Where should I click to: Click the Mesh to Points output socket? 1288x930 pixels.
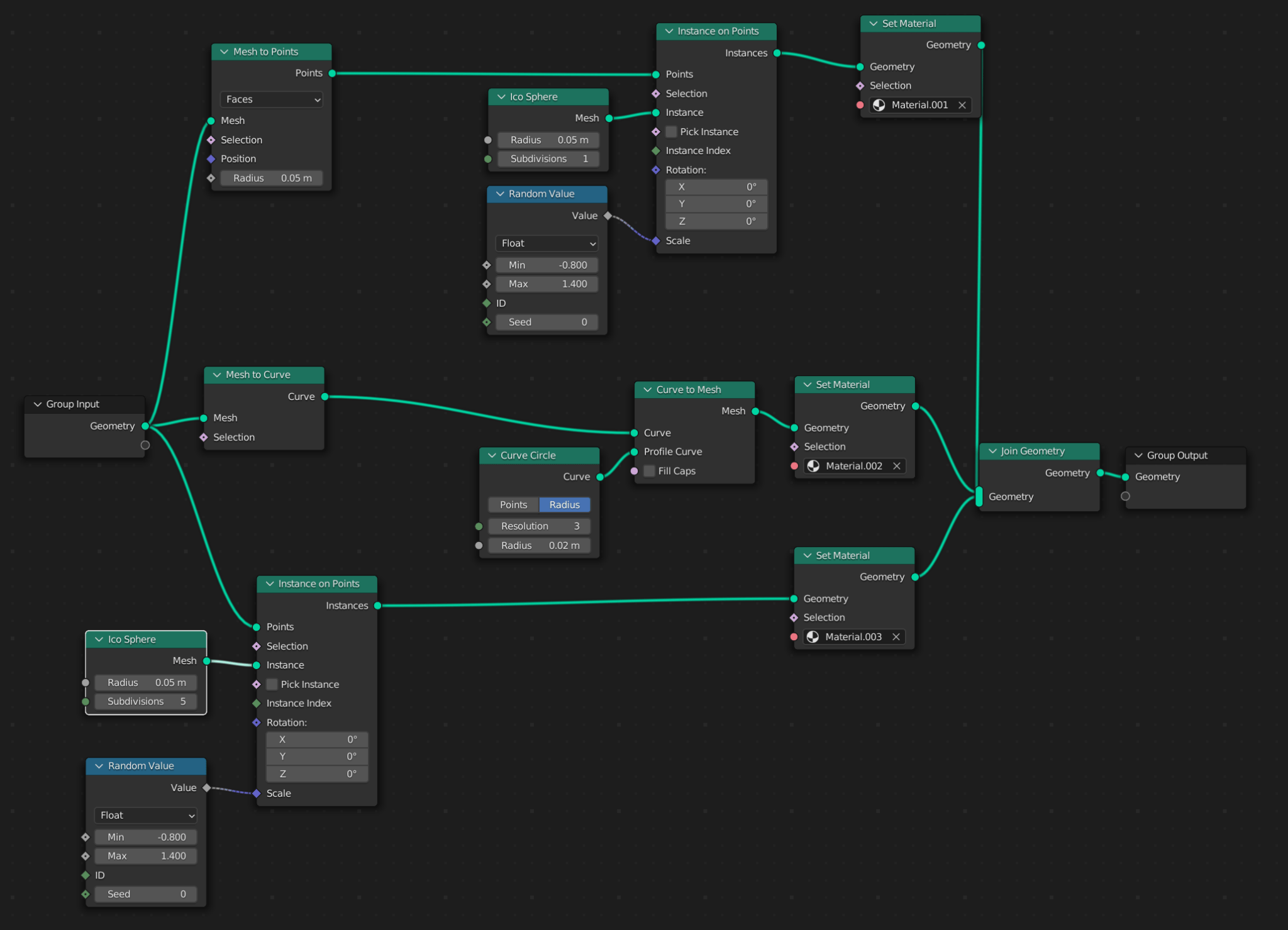pyautogui.click(x=332, y=74)
